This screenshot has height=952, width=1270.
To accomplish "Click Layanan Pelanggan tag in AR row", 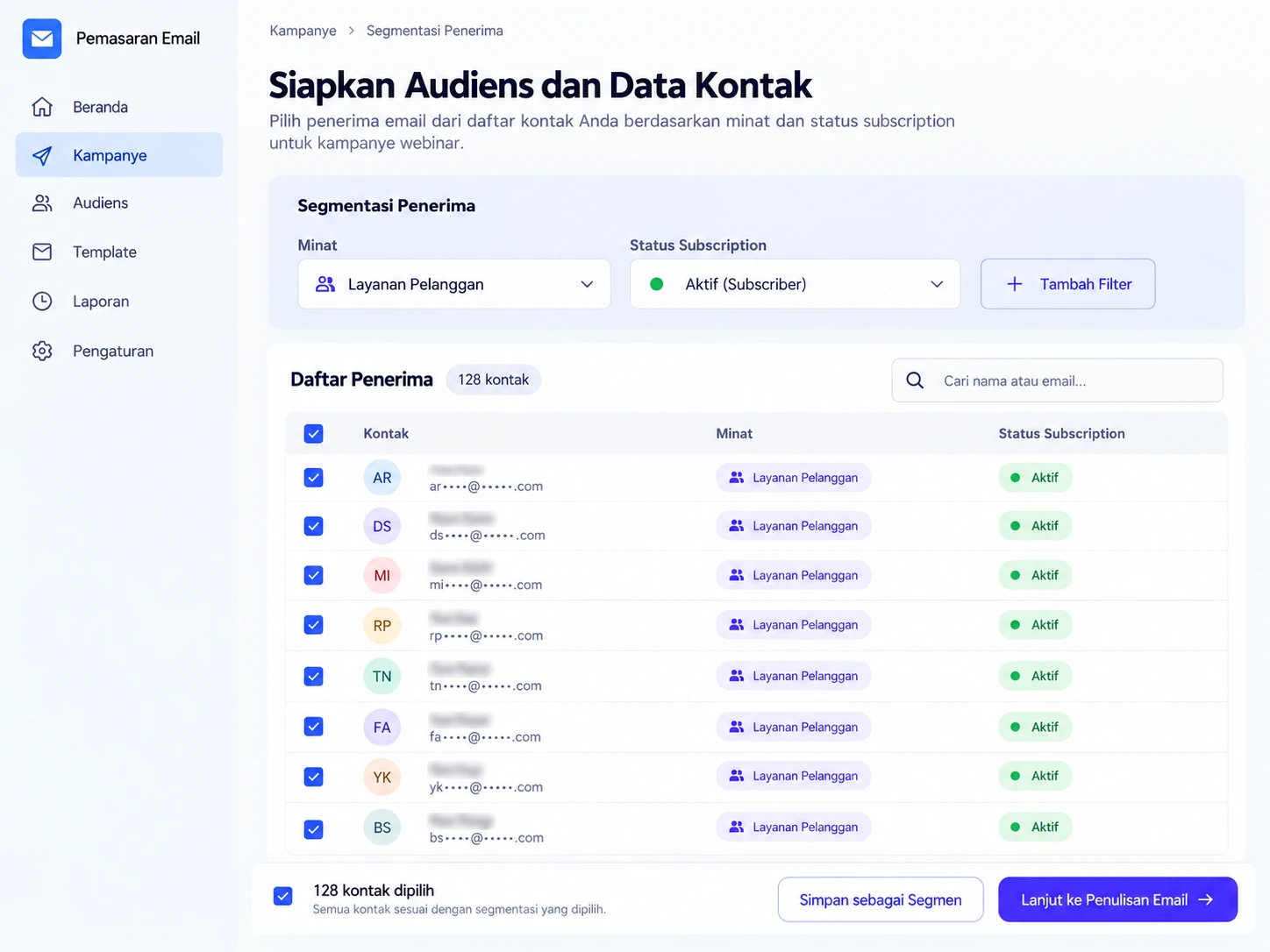I will point(794,478).
